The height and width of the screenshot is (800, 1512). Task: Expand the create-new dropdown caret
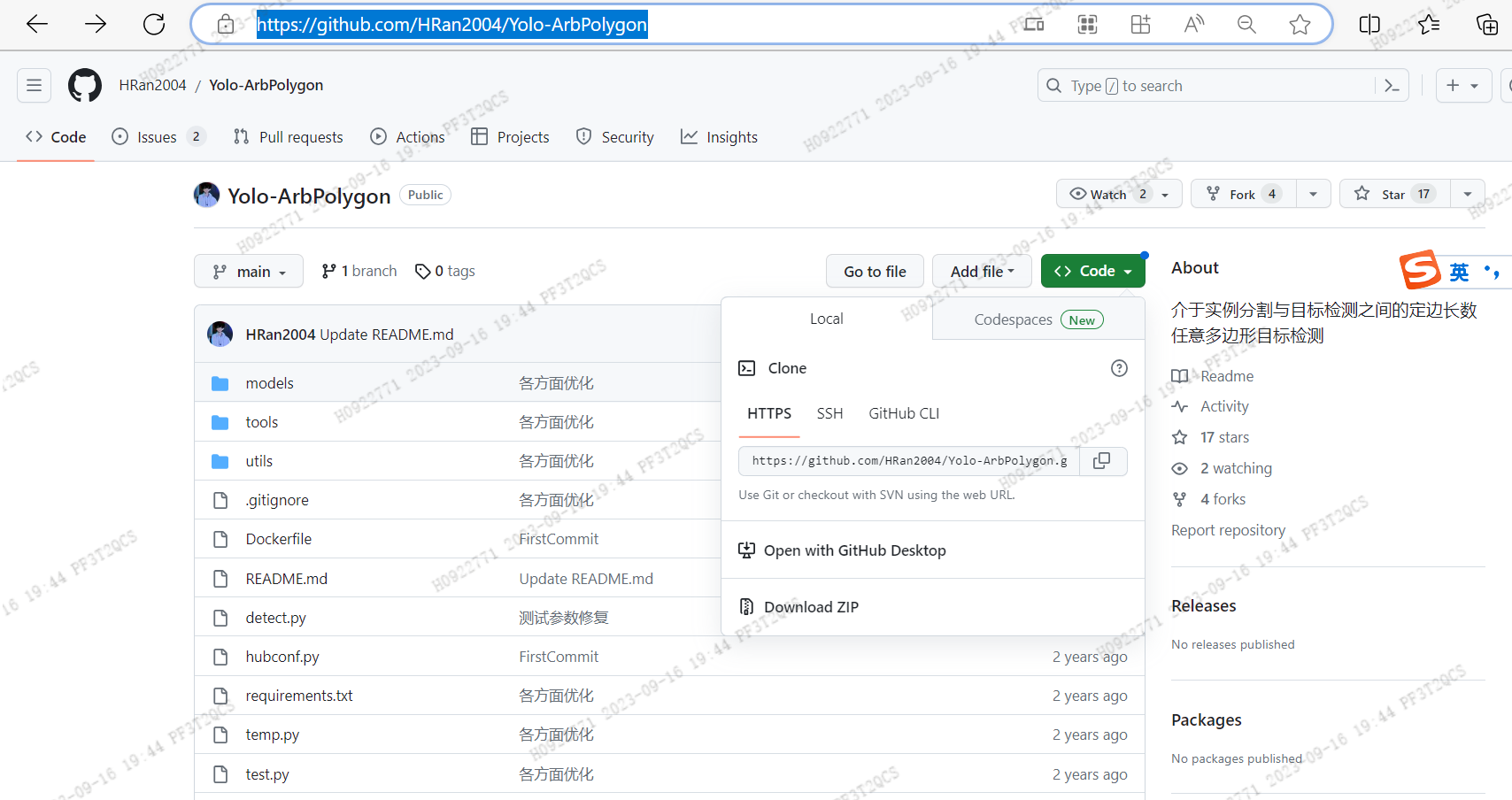click(x=1475, y=86)
